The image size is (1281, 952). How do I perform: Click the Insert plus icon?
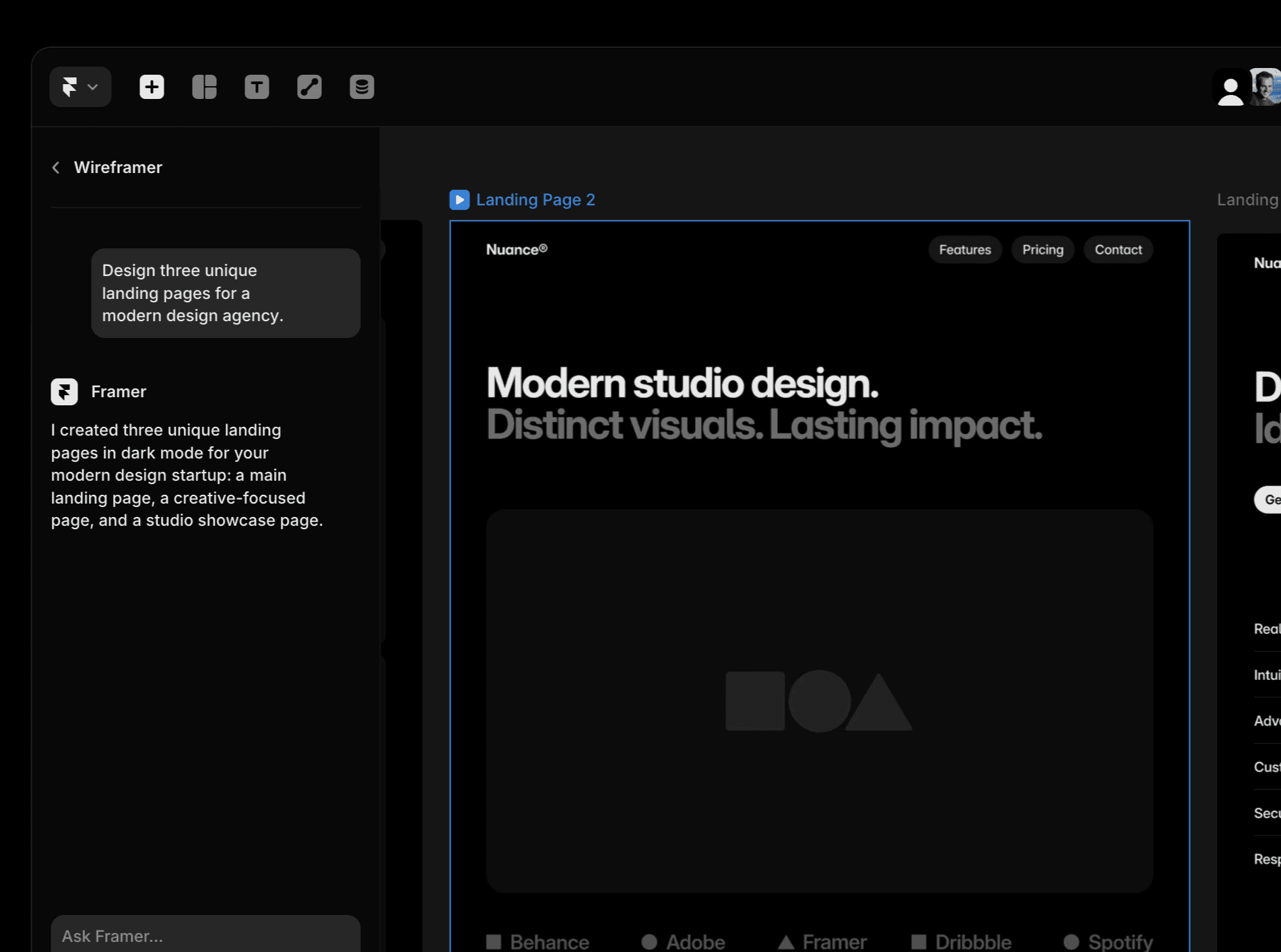coord(152,87)
